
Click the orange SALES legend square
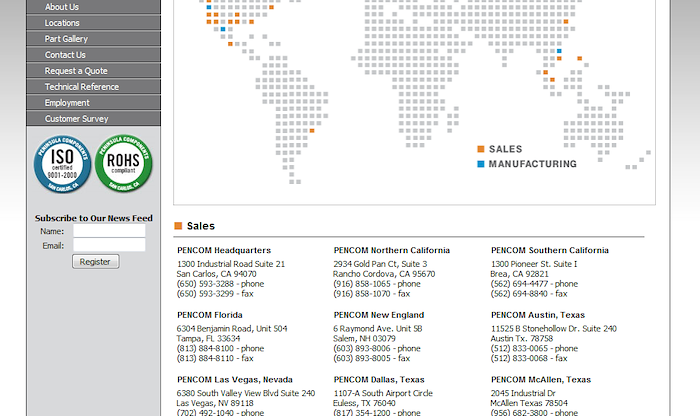tap(481, 149)
